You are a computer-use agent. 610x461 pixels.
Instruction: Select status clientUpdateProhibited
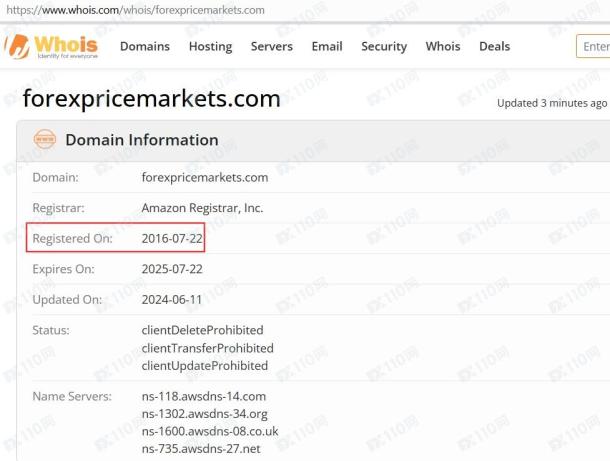coord(205,366)
